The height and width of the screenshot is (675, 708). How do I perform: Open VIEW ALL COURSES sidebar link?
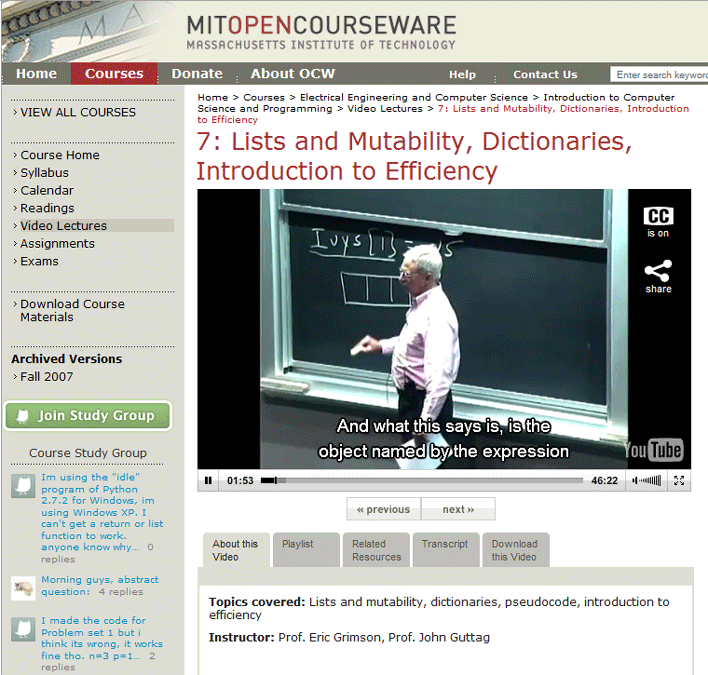(x=78, y=112)
